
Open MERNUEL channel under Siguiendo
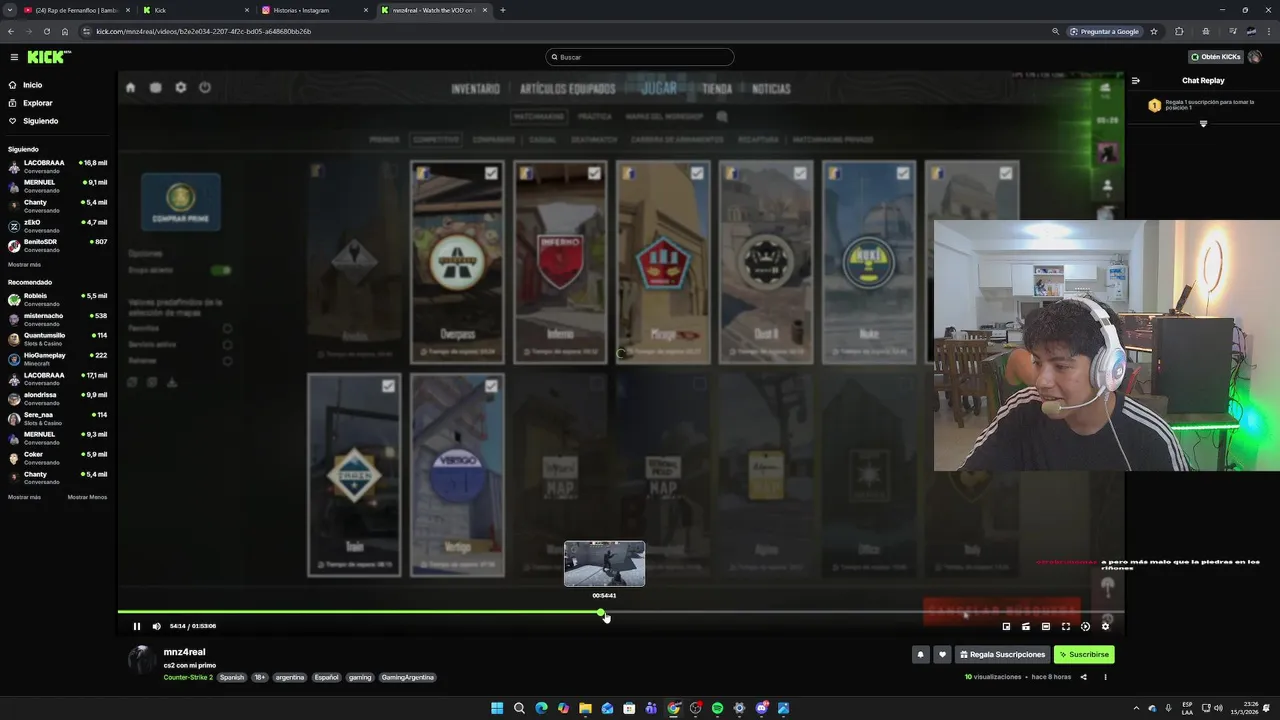pyautogui.click(x=58, y=186)
